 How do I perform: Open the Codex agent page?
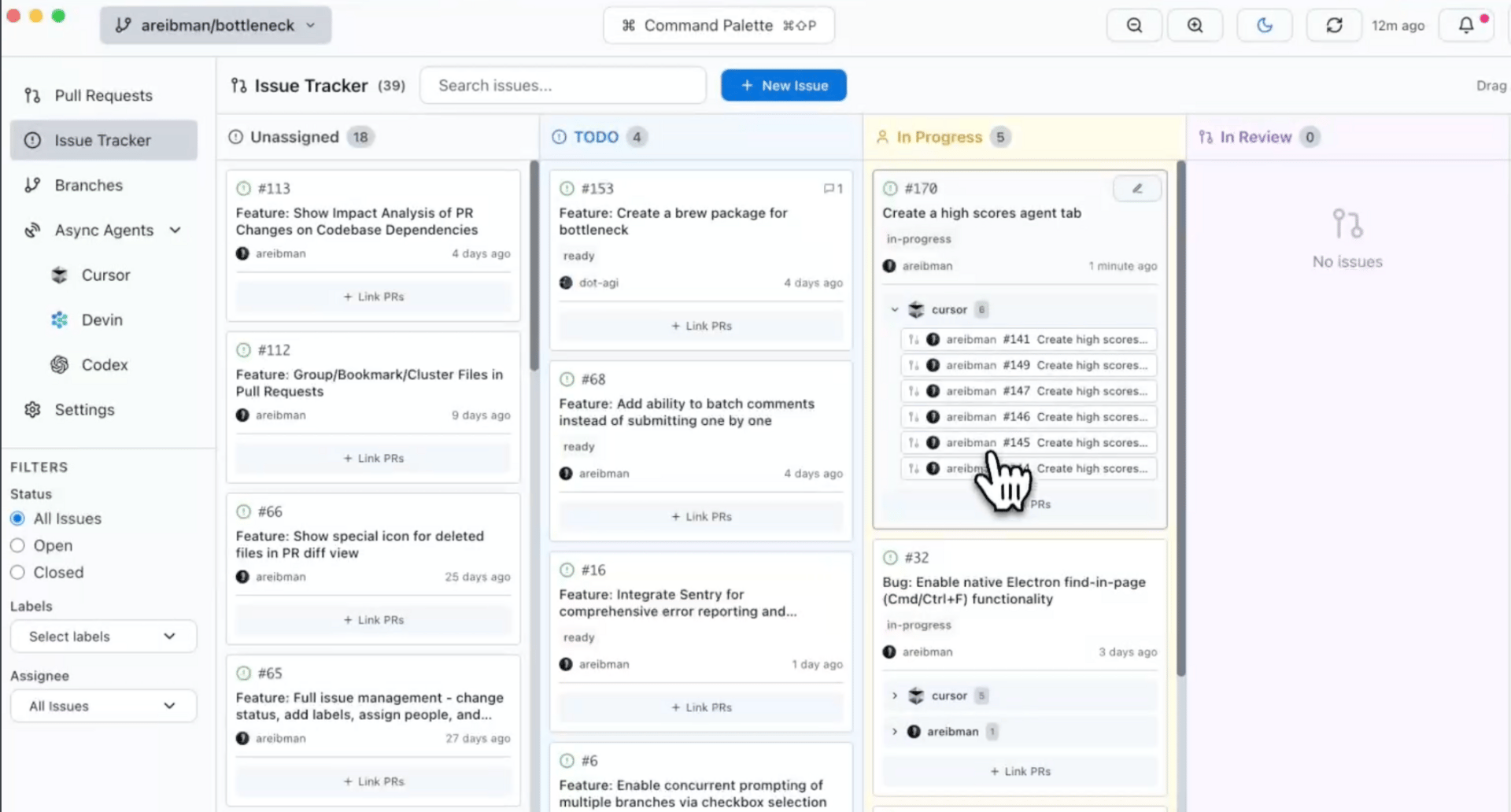pyautogui.click(x=103, y=365)
